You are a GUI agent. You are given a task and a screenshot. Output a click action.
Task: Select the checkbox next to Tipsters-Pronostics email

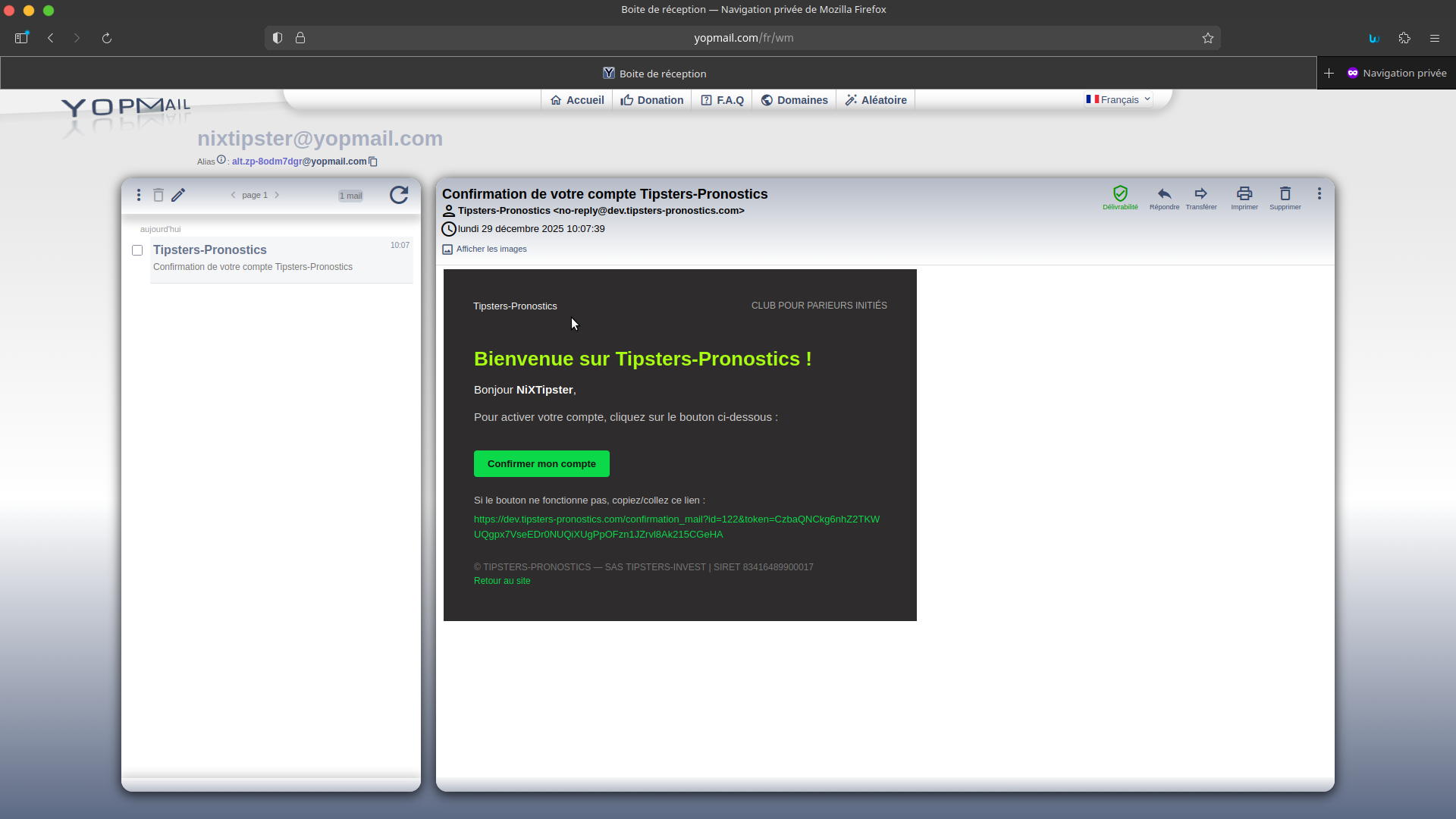[x=137, y=250]
